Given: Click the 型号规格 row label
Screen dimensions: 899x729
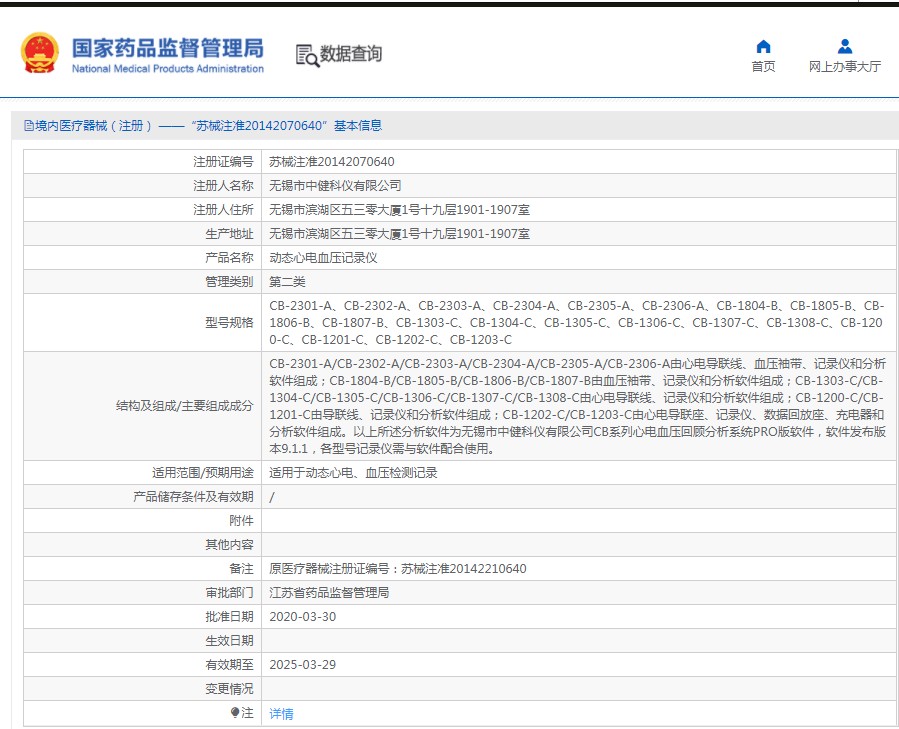Looking at the screenshot, I should 229,322.
